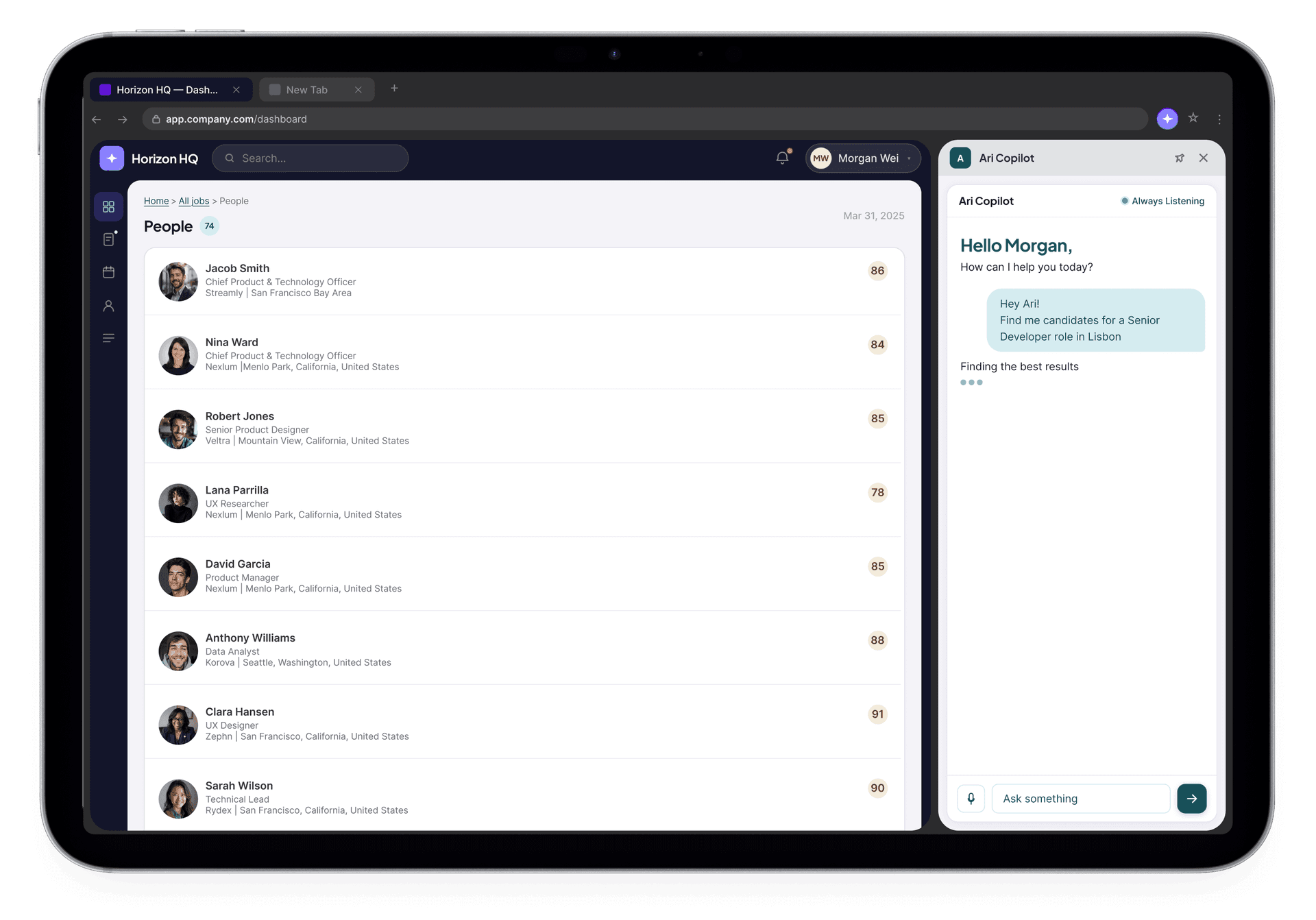Click the Ari Copilot browser extension icon
The height and width of the screenshot is (920, 1316).
1167,119
